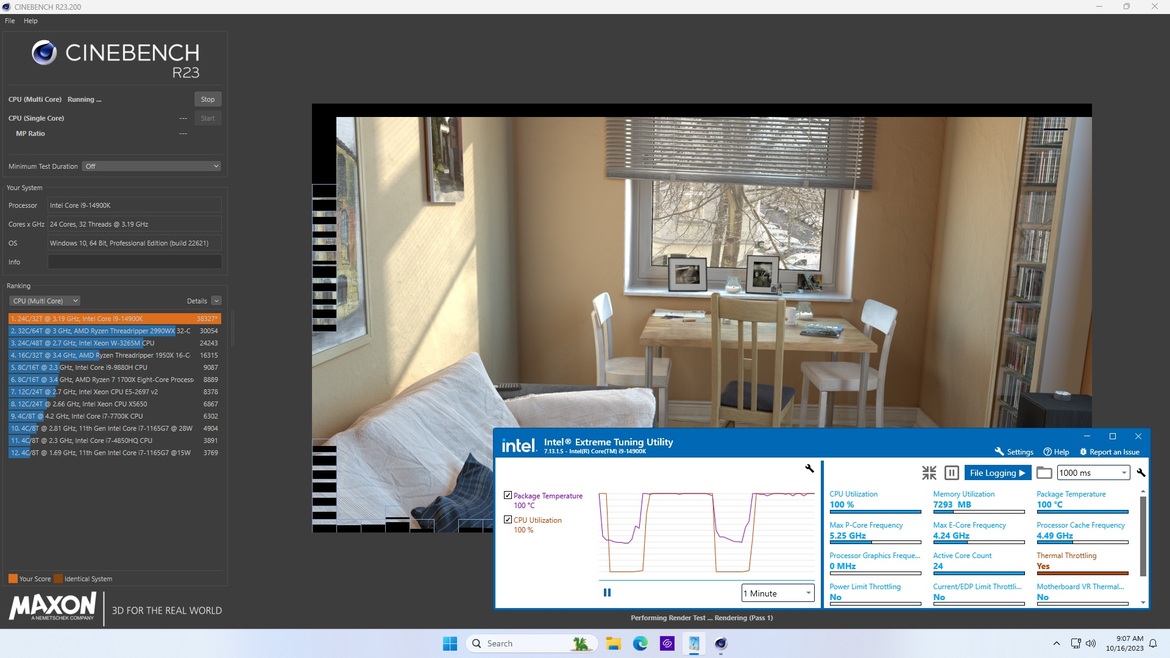The height and width of the screenshot is (658, 1170).
Task: Open XTU Help
Action: click(1056, 451)
